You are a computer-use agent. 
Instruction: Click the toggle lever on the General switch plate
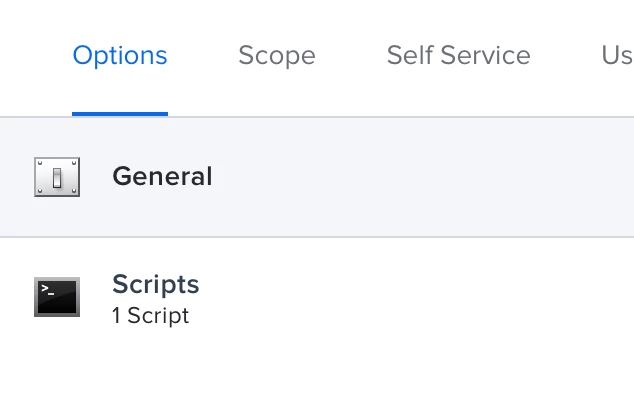57,178
